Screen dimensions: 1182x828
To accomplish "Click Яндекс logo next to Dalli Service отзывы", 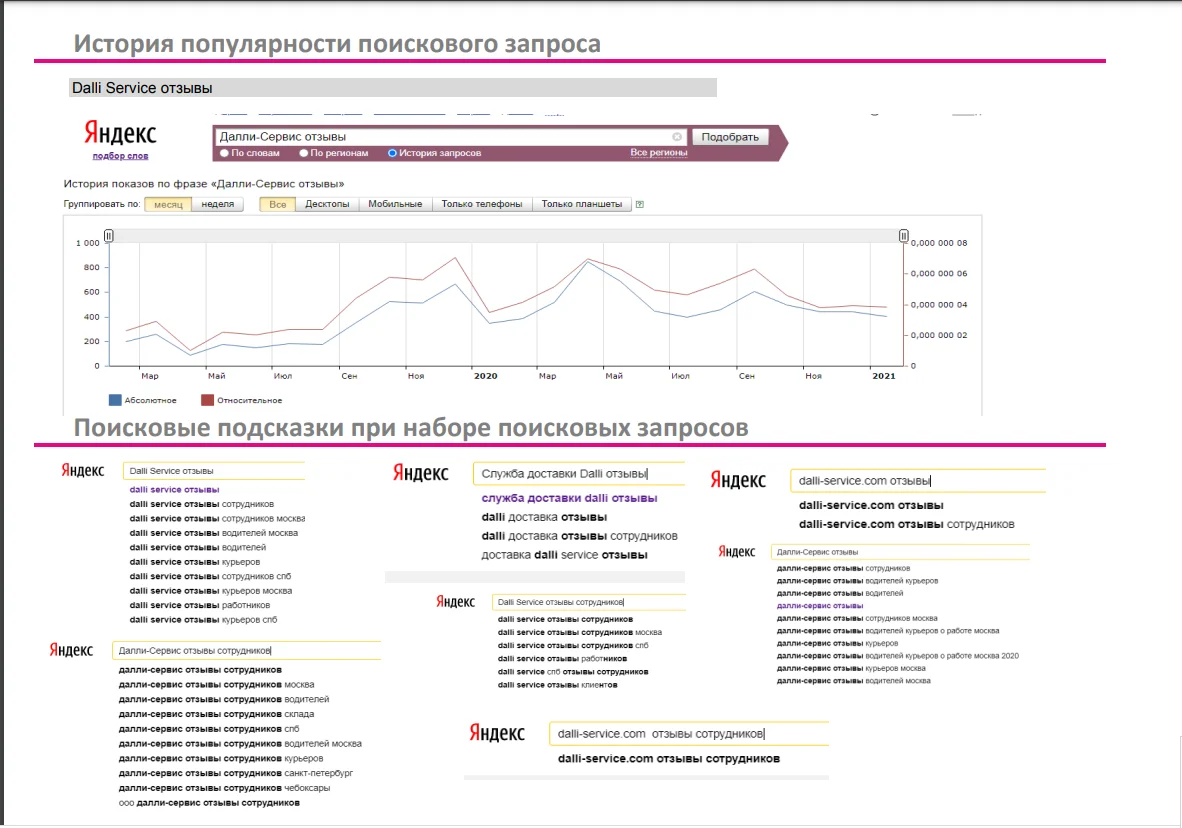I will click(x=82, y=471).
